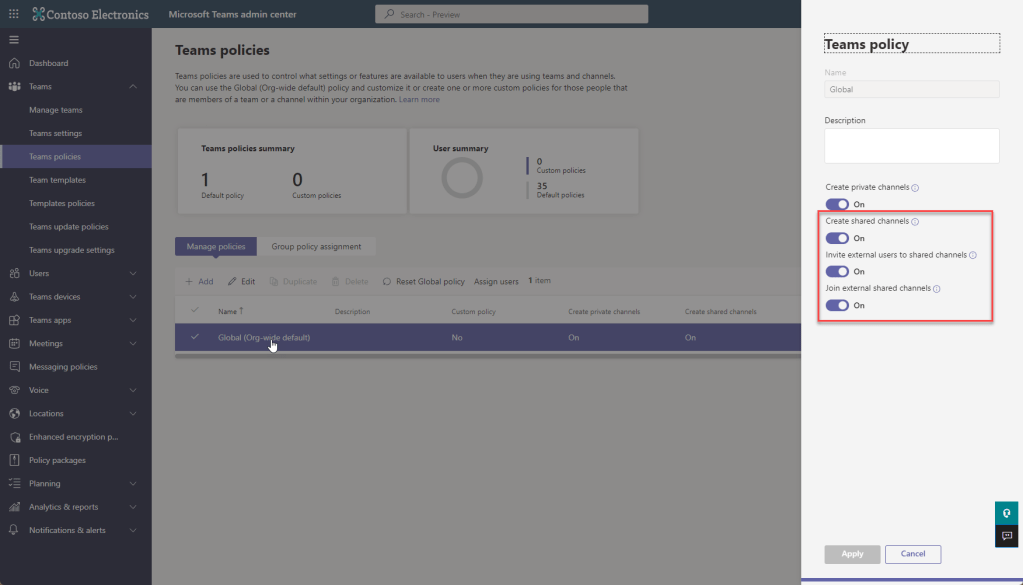Screen dimensions: 1023x585
Task: Turn off Create private channels toggle
Action: (837, 204)
